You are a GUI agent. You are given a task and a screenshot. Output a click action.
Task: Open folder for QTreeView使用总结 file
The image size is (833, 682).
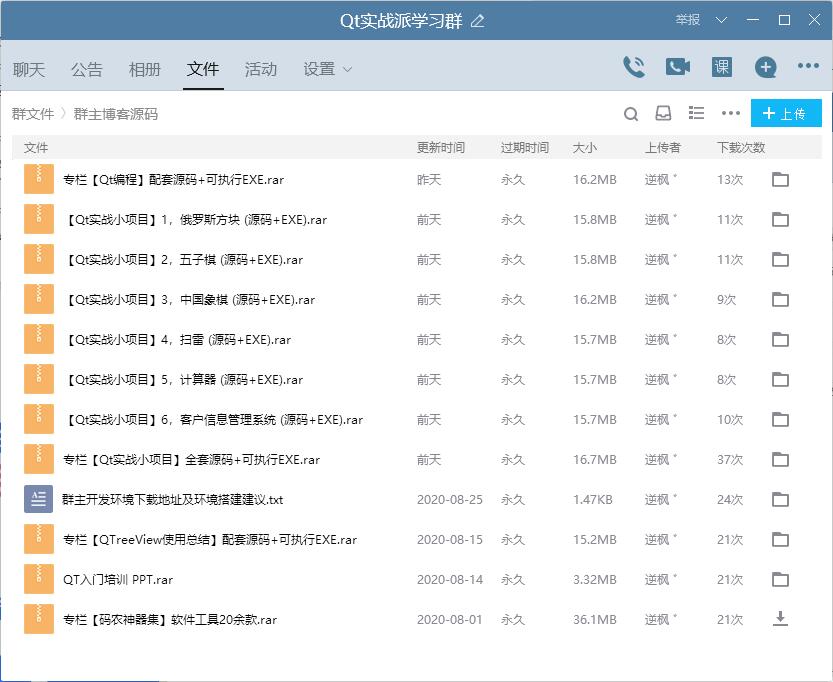tap(780, 540)
